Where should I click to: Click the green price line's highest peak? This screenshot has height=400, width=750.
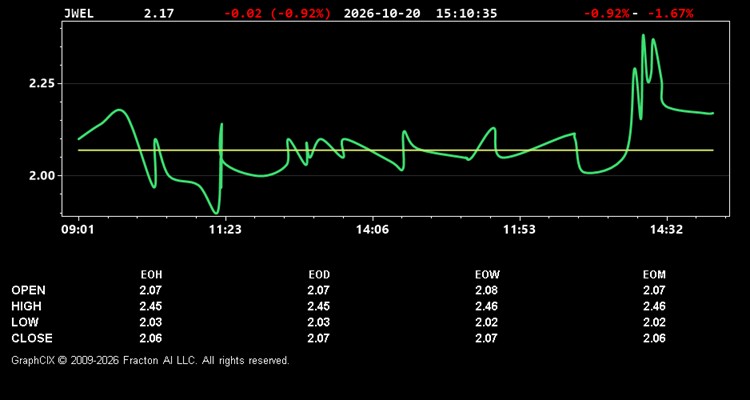(x=643, y=35)
